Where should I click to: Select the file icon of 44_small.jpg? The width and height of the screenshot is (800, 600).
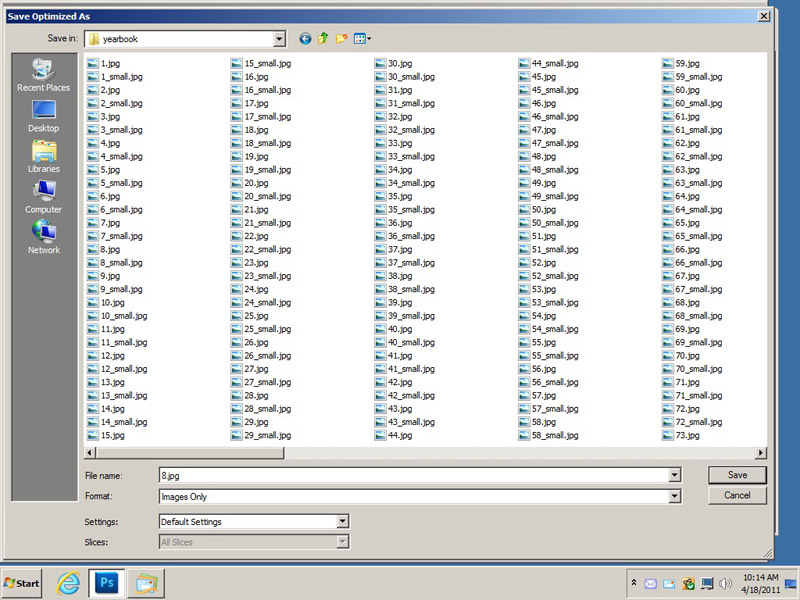[524, 64]
